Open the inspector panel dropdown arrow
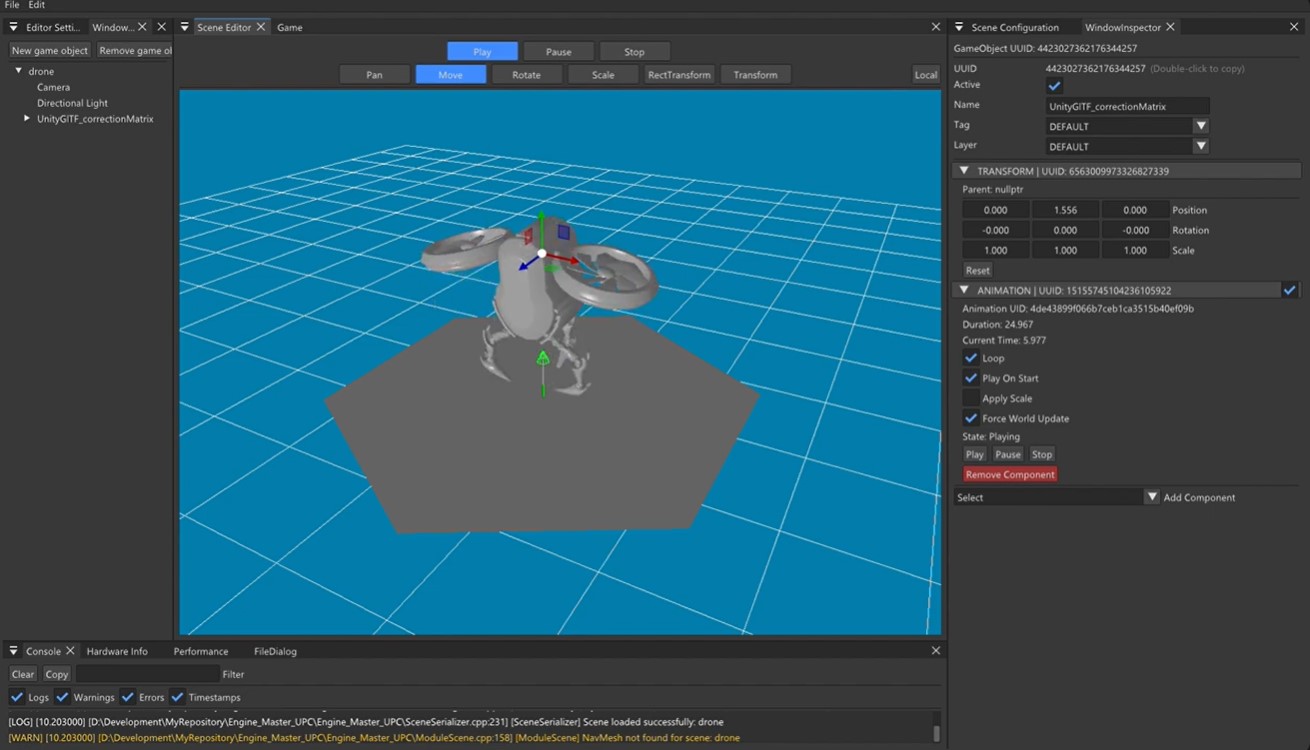Viewport: 1310px width, 750px height. tap(959, 27)
